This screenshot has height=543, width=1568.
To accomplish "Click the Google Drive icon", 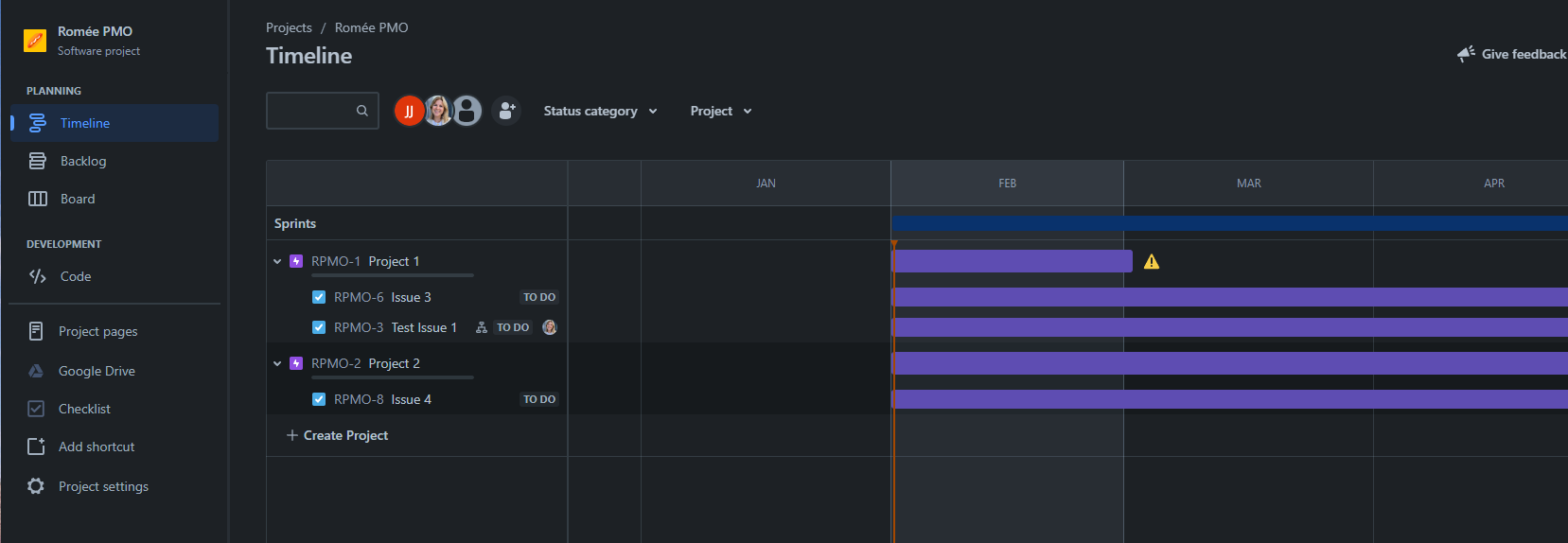I will 36,371.
